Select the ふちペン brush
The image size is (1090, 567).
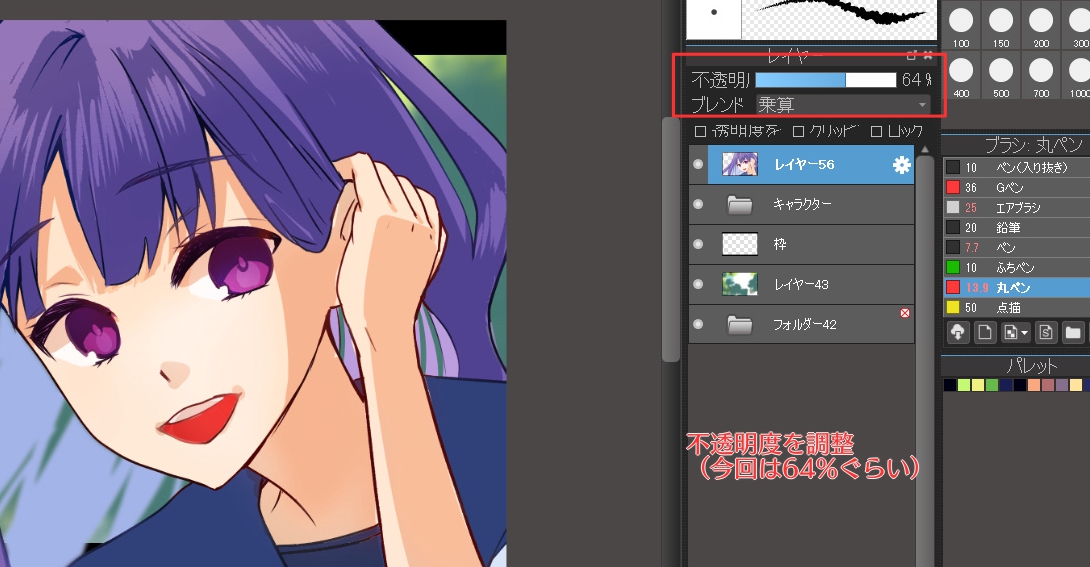pyautogui.click(x=1016, y=268)
